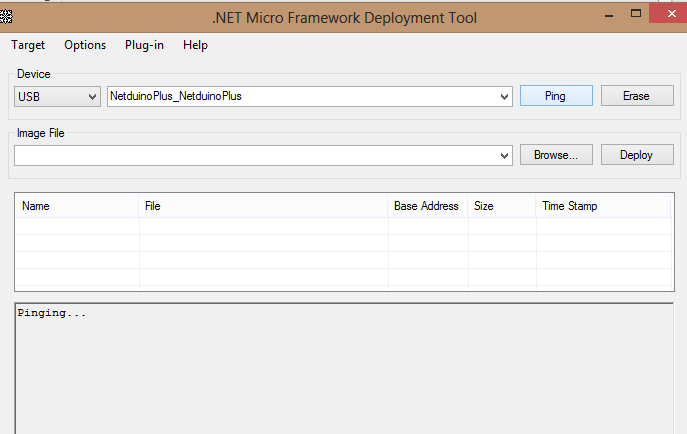Viewport: 687px width, 434px height.
Task: Click the Size column header
Action: click(x=501, y=206)
